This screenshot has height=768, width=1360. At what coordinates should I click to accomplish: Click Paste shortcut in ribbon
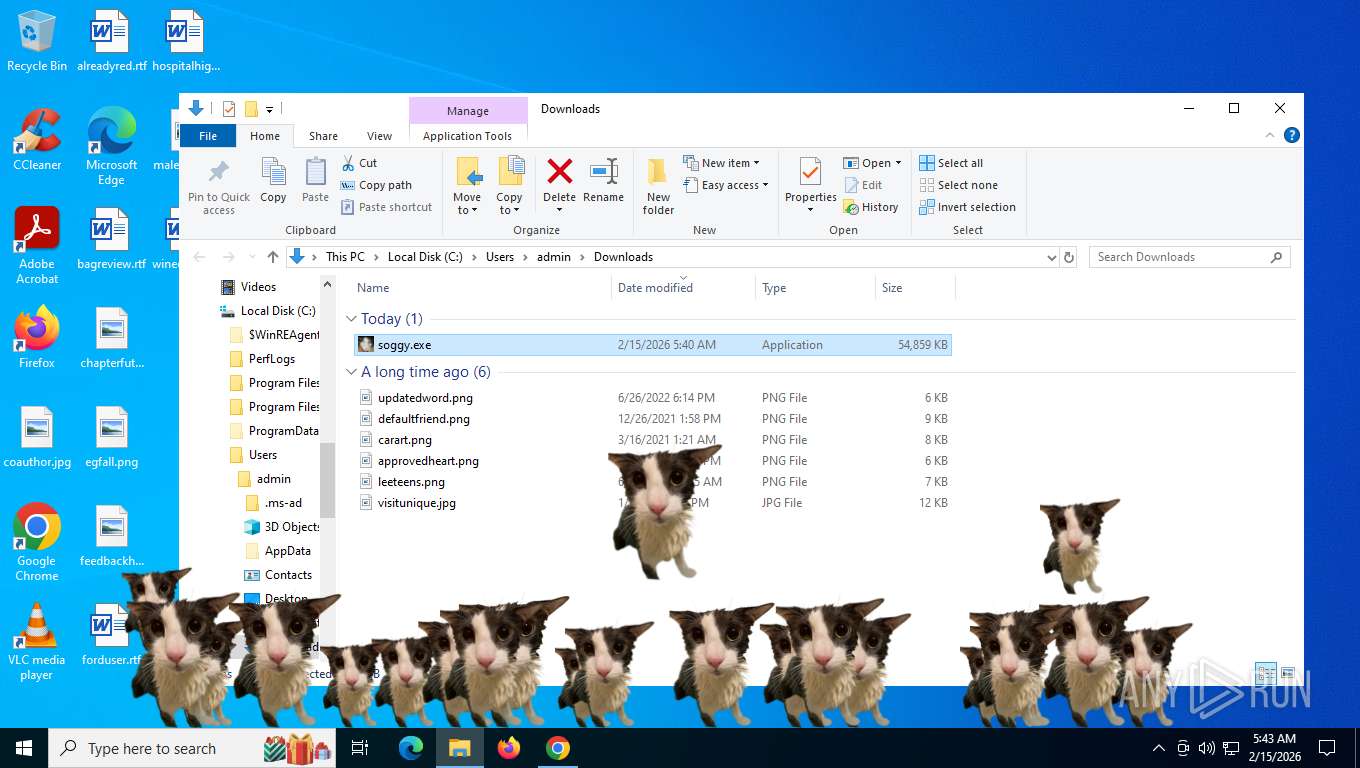click(387, 207)
